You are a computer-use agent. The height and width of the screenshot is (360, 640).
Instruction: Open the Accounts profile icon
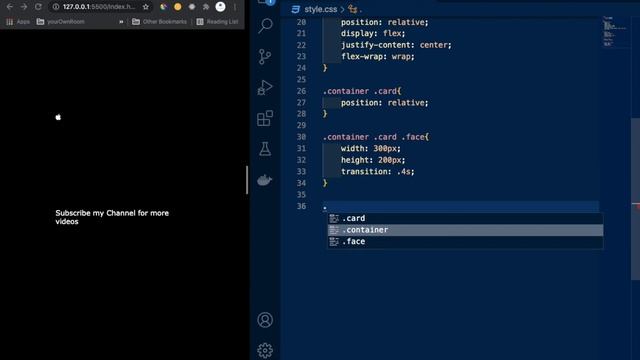click(265, 320)
